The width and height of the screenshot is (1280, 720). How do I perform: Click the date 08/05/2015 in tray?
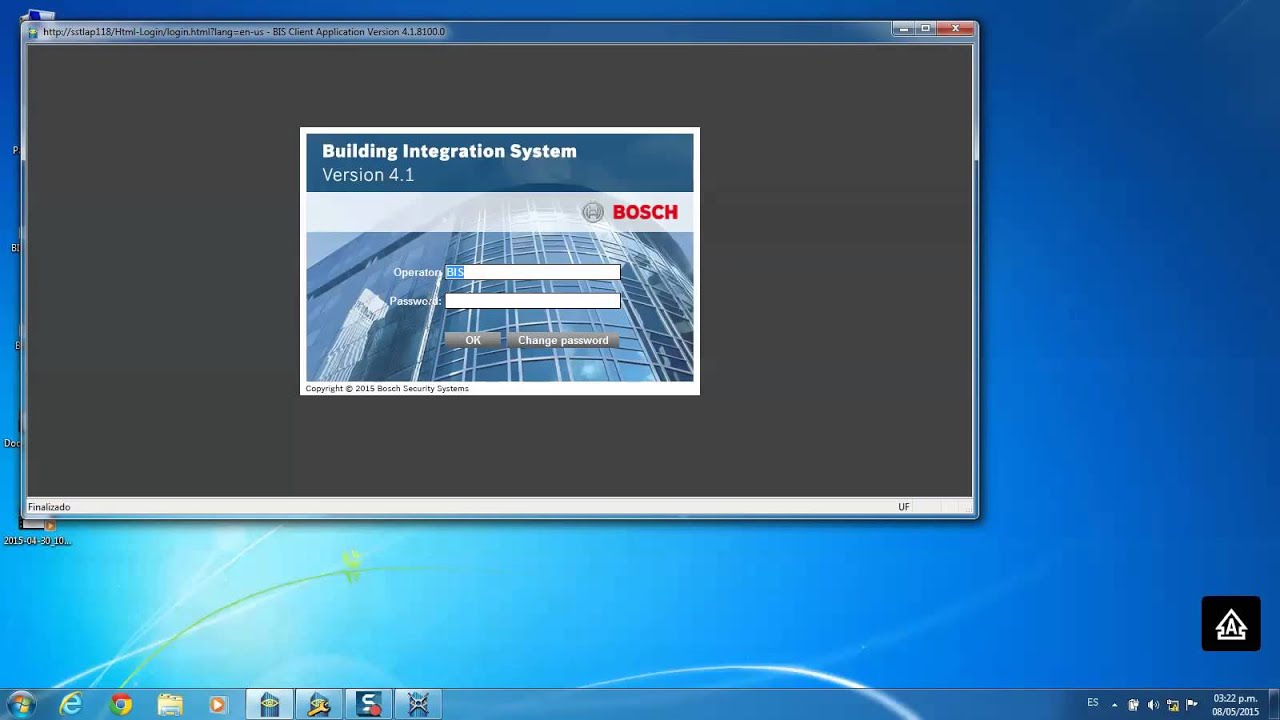tap(1236, 712)
